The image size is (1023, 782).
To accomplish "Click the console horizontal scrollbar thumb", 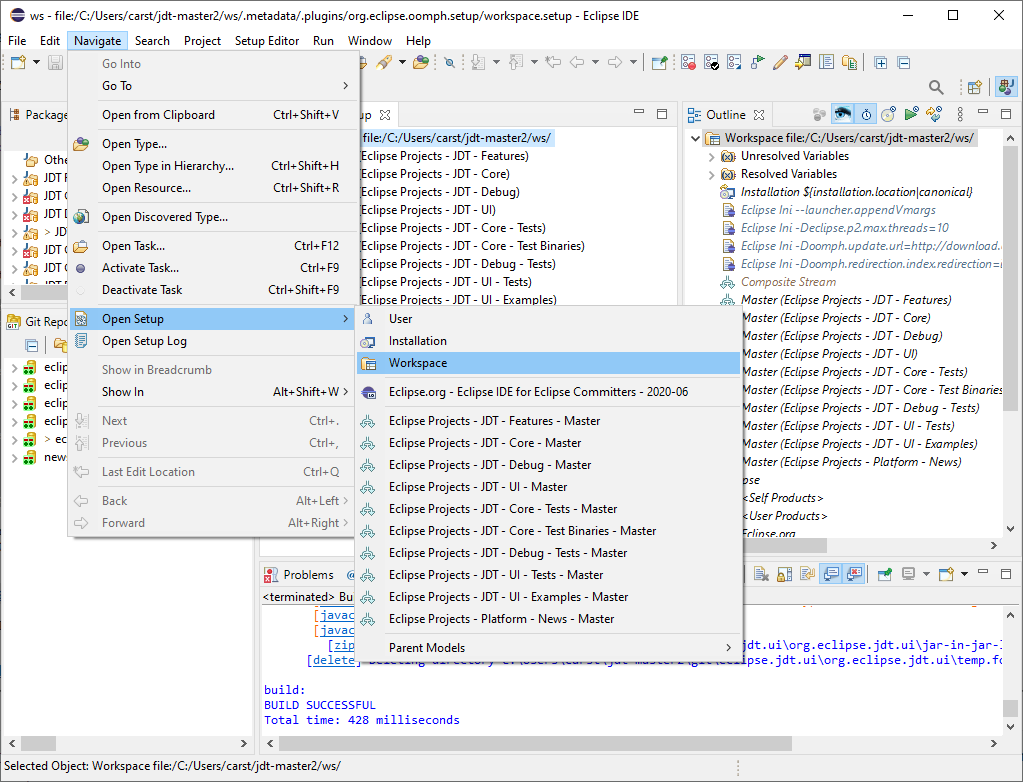I will [535, 744].
